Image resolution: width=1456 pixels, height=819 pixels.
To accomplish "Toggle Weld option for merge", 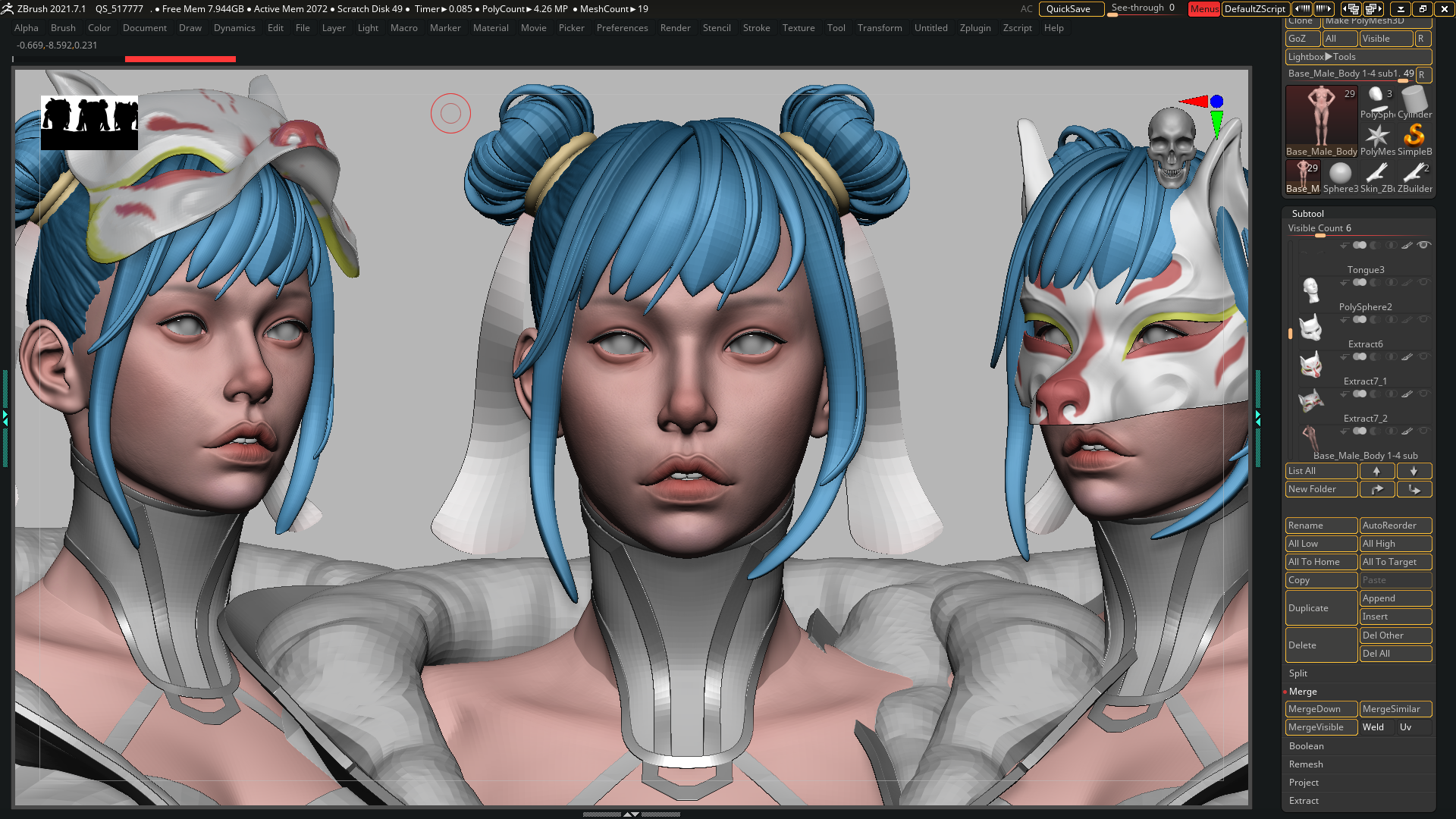I will coord(1377,727).
